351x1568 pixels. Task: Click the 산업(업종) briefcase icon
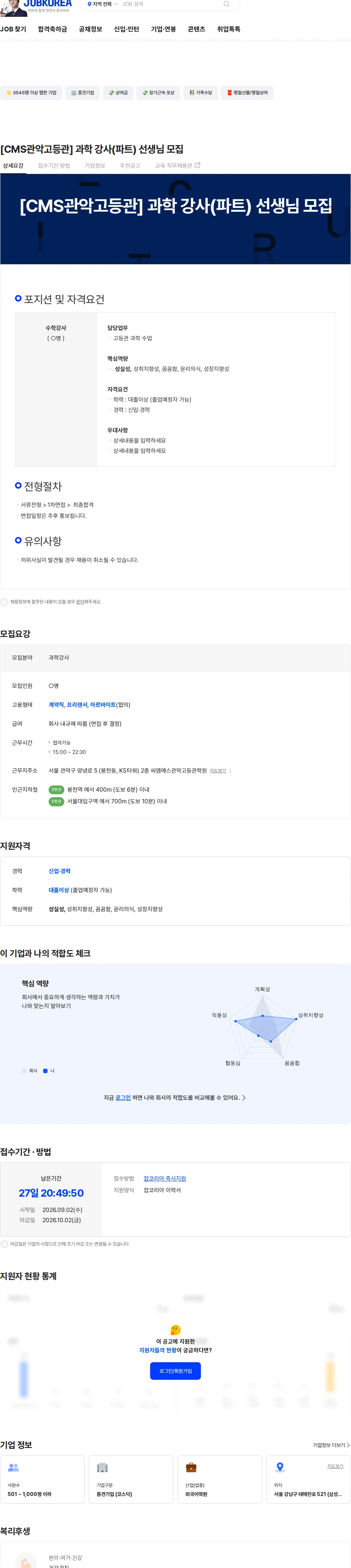click(191, 1467)
